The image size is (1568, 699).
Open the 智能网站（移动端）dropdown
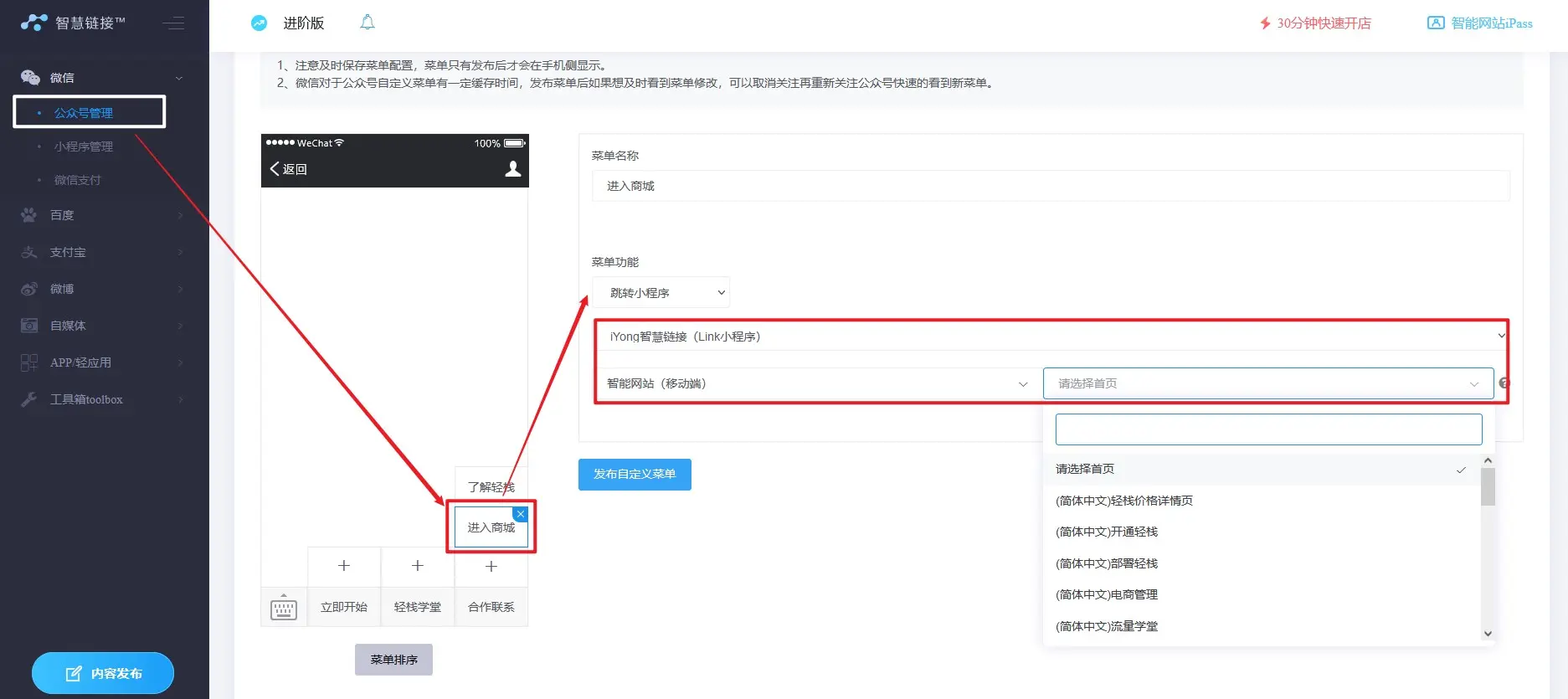pos(816,383)
